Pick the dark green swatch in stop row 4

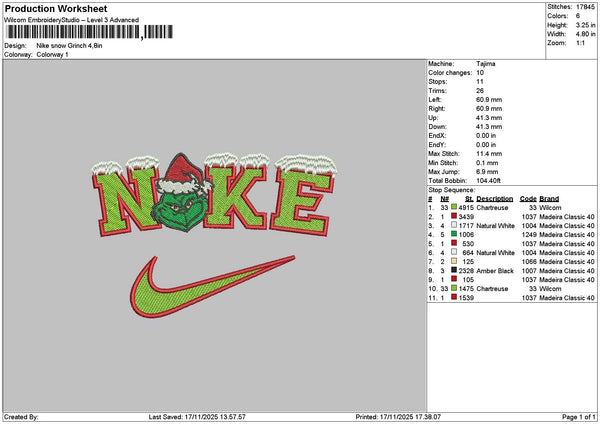click(454, 234)
